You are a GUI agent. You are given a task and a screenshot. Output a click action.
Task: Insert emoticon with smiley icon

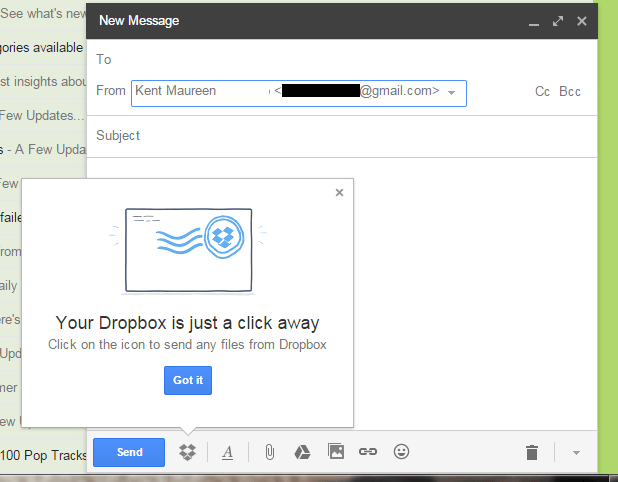[x=401, y=452]
